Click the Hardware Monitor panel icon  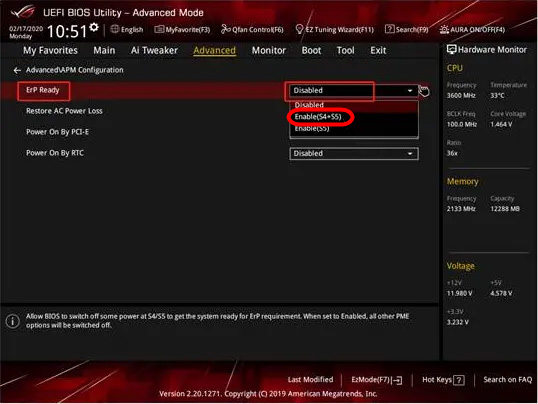point(451,49)
